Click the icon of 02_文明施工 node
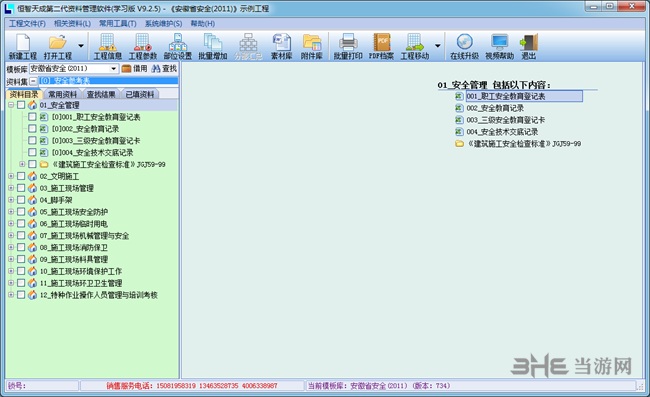Viewport: 650px width, 397px height. (32, 177)
